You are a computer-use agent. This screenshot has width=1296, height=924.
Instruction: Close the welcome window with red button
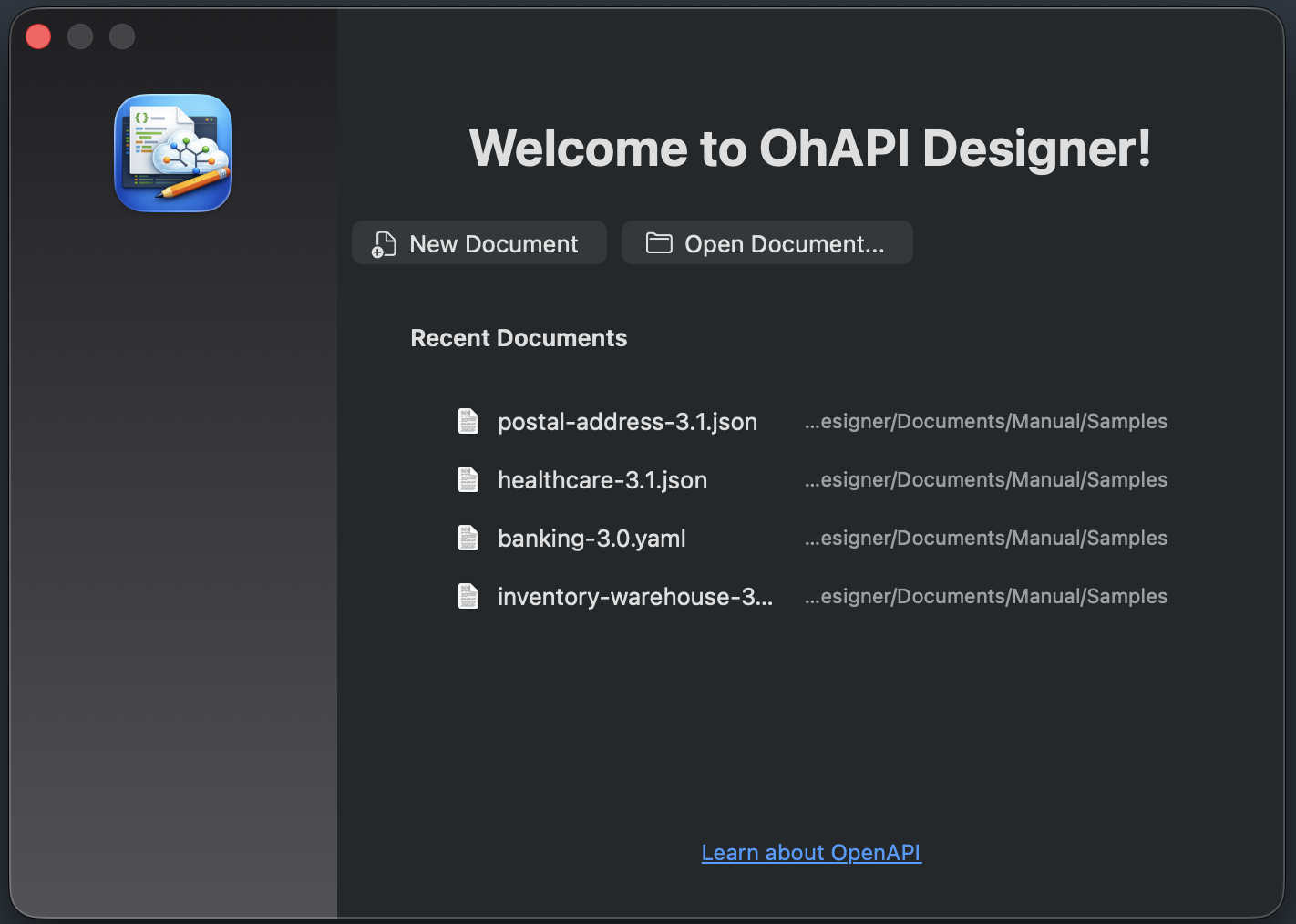pos(38,36)
